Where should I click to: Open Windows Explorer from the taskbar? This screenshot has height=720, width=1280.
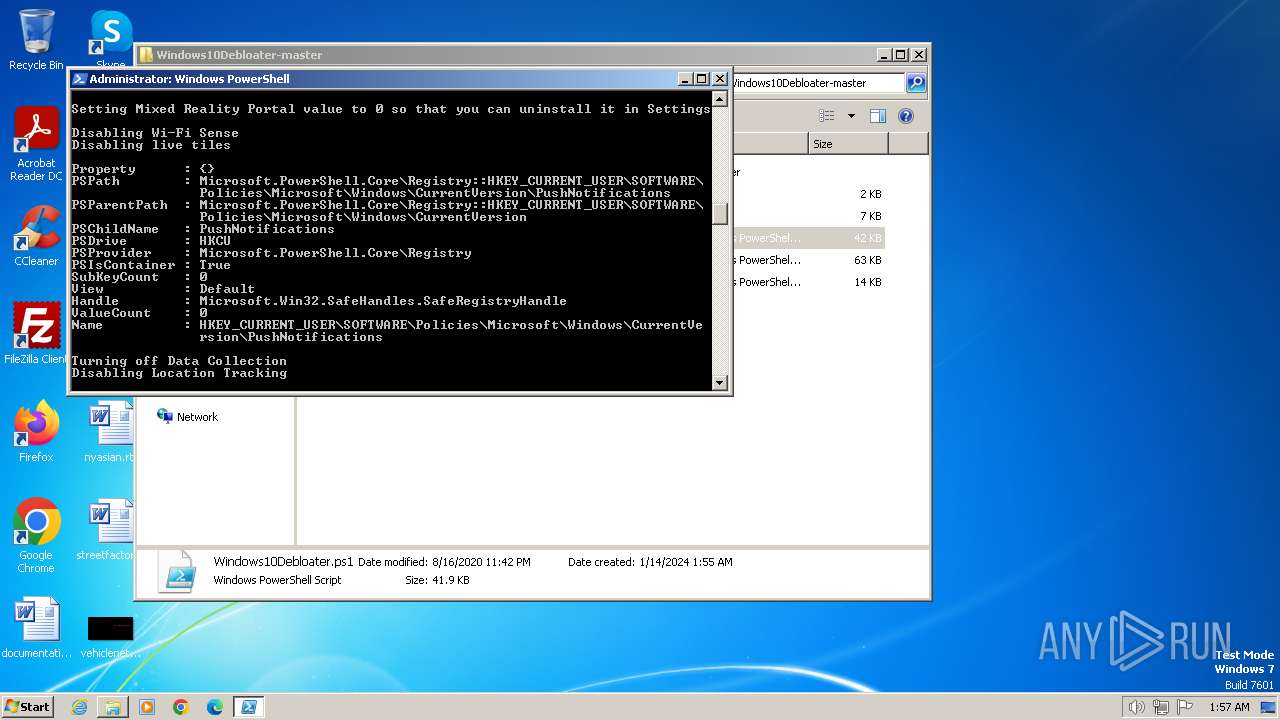pos(113,707)
